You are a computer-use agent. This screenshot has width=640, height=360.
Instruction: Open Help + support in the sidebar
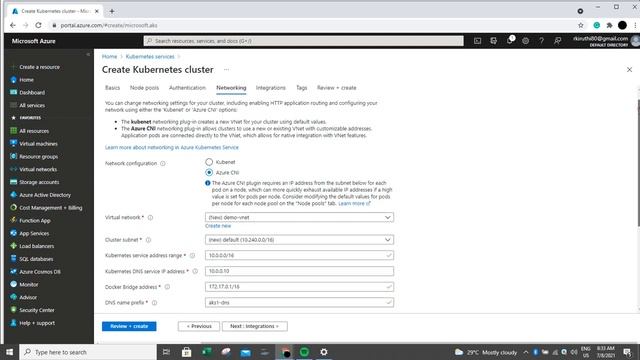coord(37,323)
